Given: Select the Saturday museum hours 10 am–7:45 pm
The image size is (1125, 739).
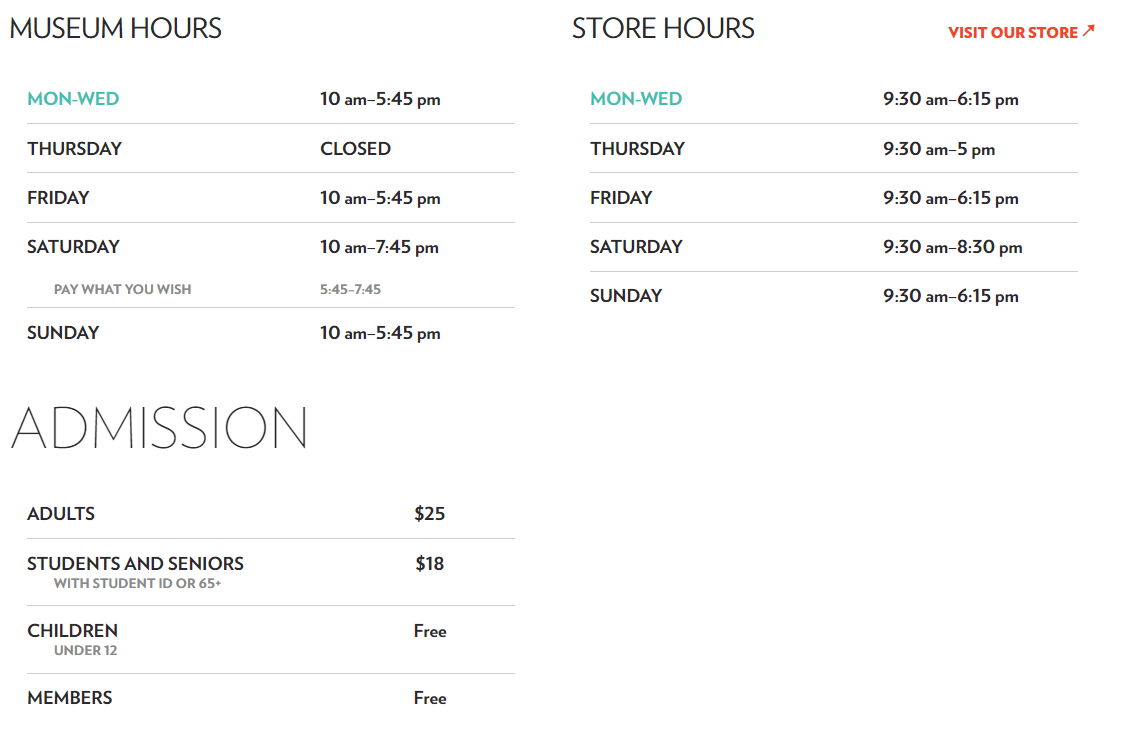Looking at the screenshot, I should (x=379, y=247).
